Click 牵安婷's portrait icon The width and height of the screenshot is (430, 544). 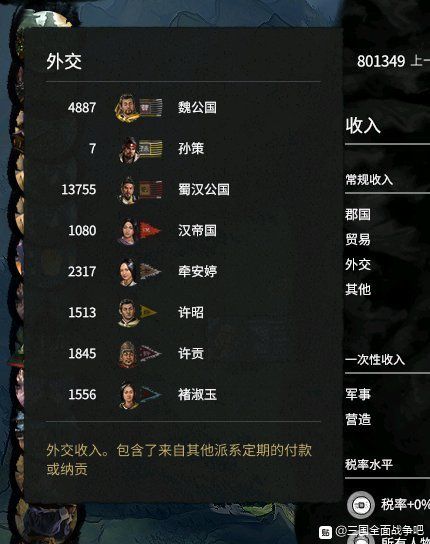coord(127,272)
